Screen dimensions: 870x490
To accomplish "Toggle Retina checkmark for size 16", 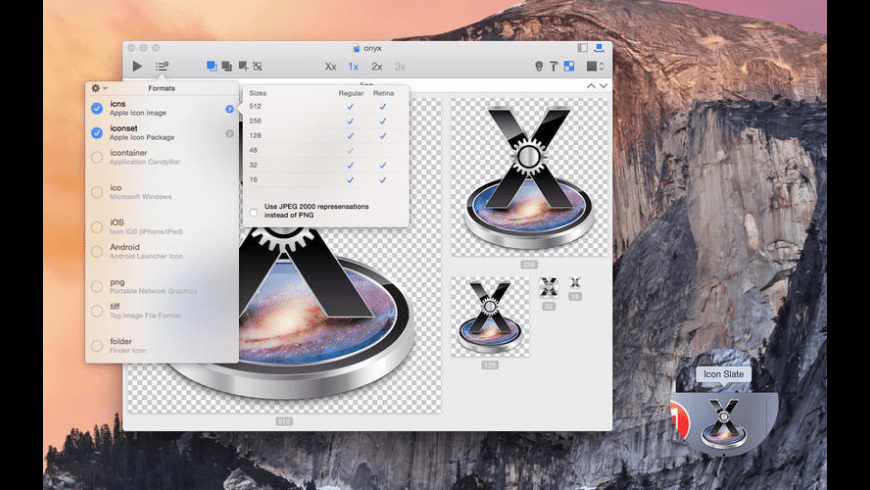I will pos(383,180).
